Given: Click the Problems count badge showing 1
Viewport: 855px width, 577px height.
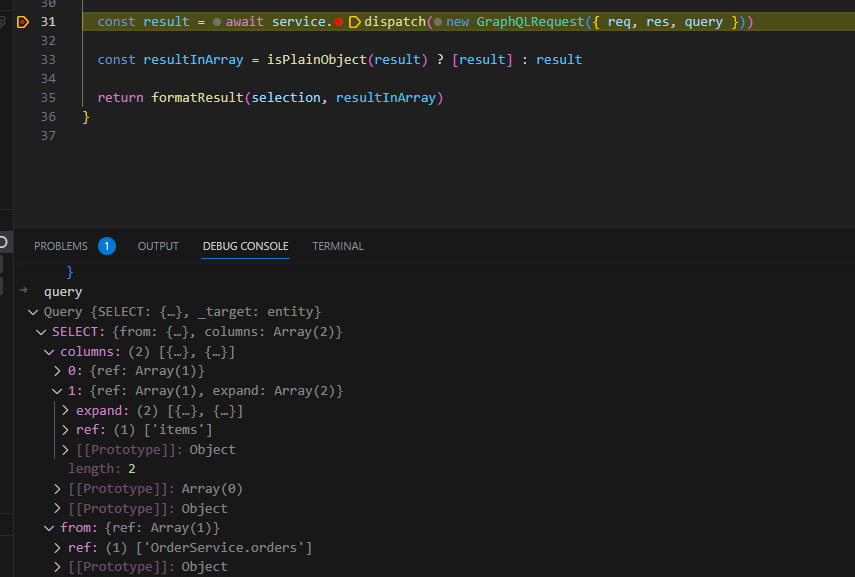Looking at the screenshot, I should (108, 245).
